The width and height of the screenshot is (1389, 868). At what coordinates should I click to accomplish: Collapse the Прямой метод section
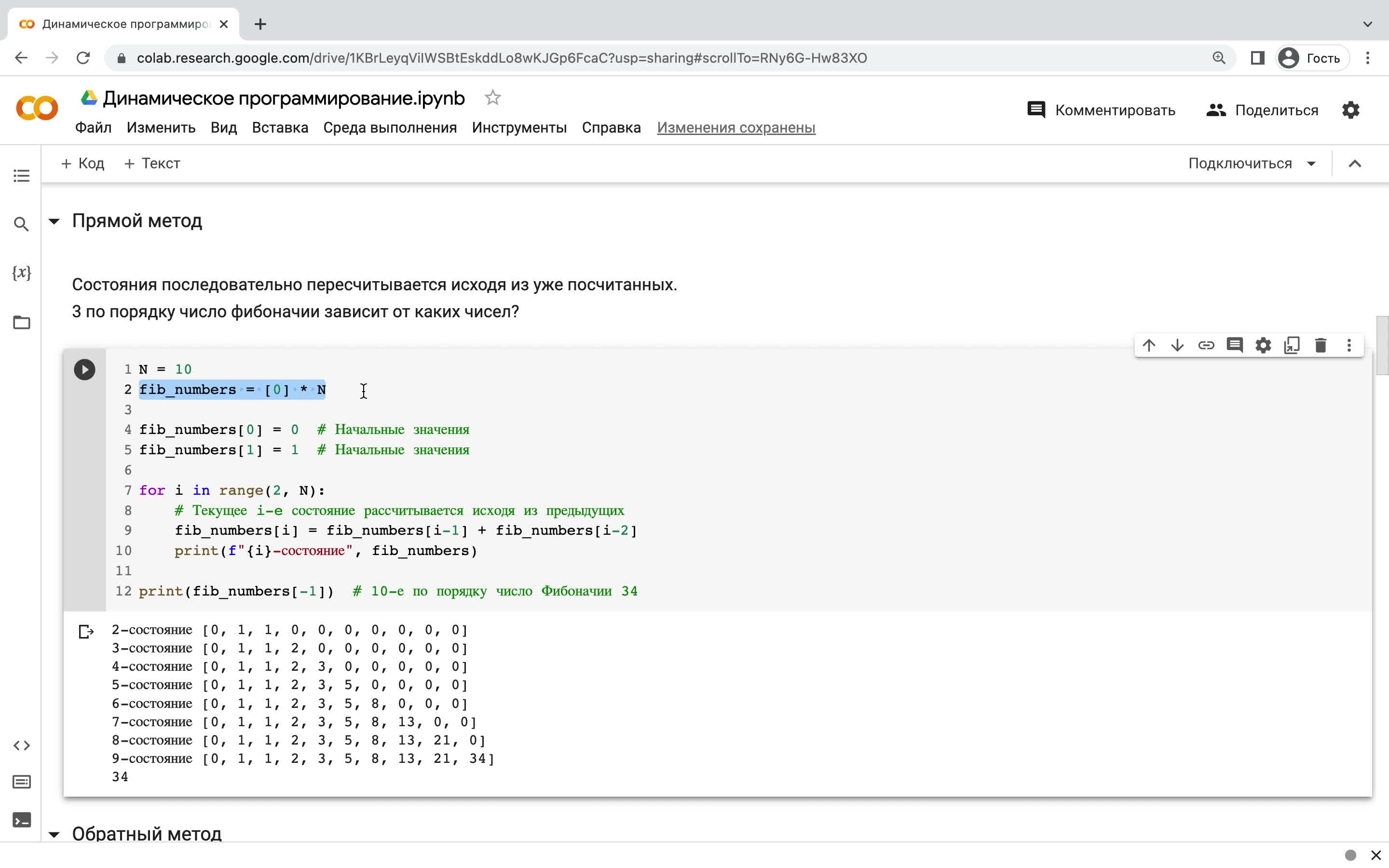point(54,221)
